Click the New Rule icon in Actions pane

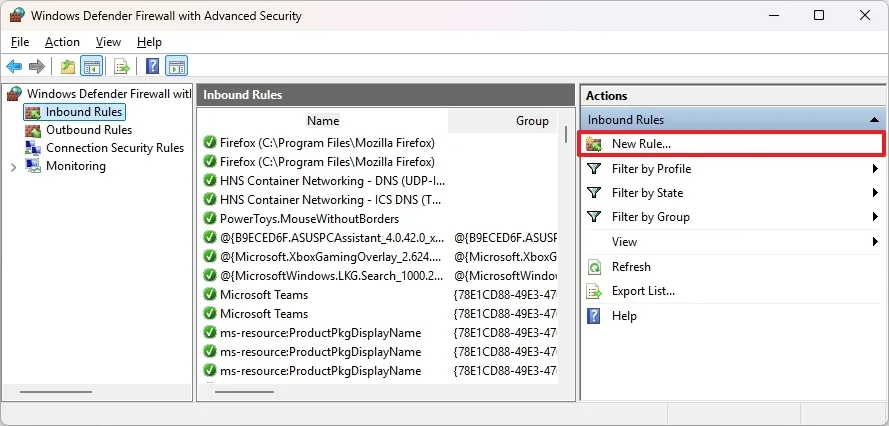[594, 144]
